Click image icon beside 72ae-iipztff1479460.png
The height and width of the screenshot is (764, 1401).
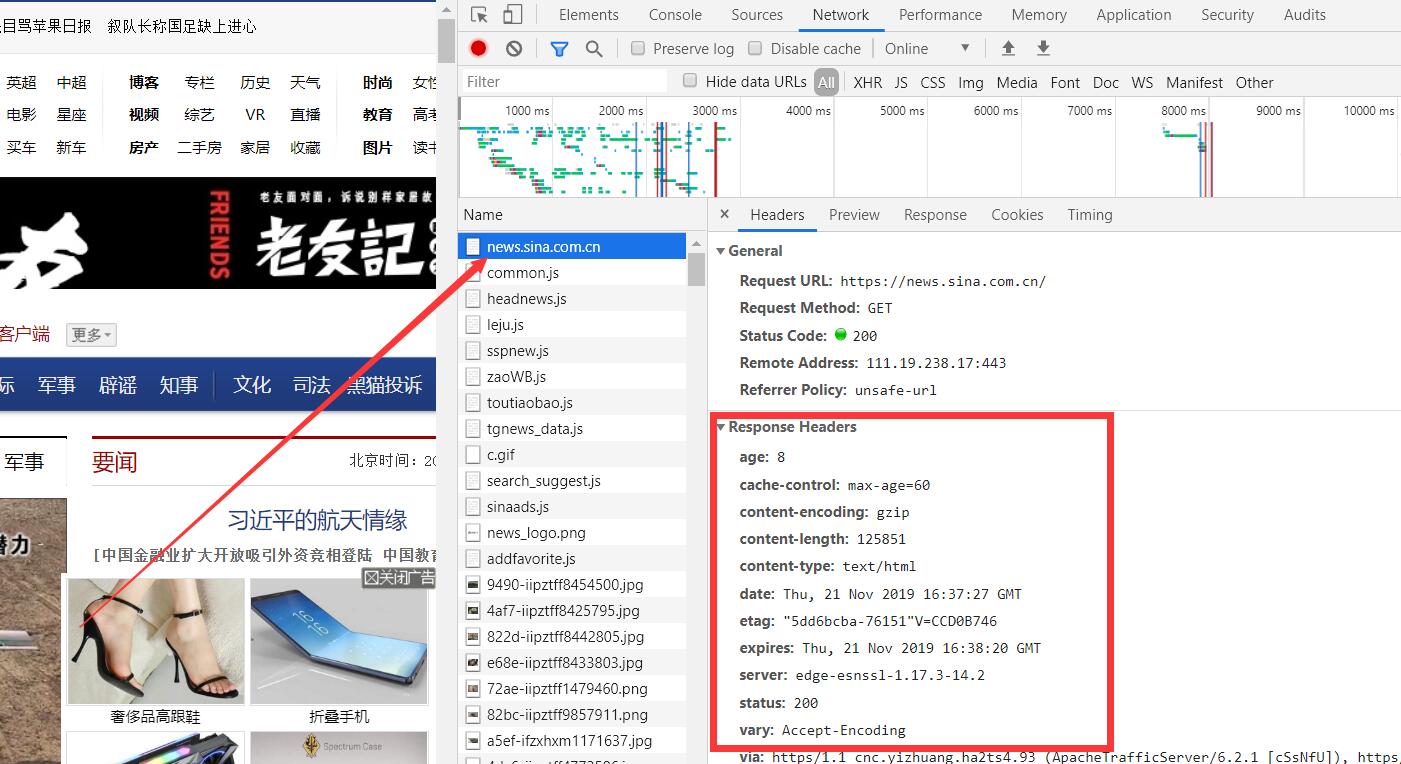tap(473, 688)
